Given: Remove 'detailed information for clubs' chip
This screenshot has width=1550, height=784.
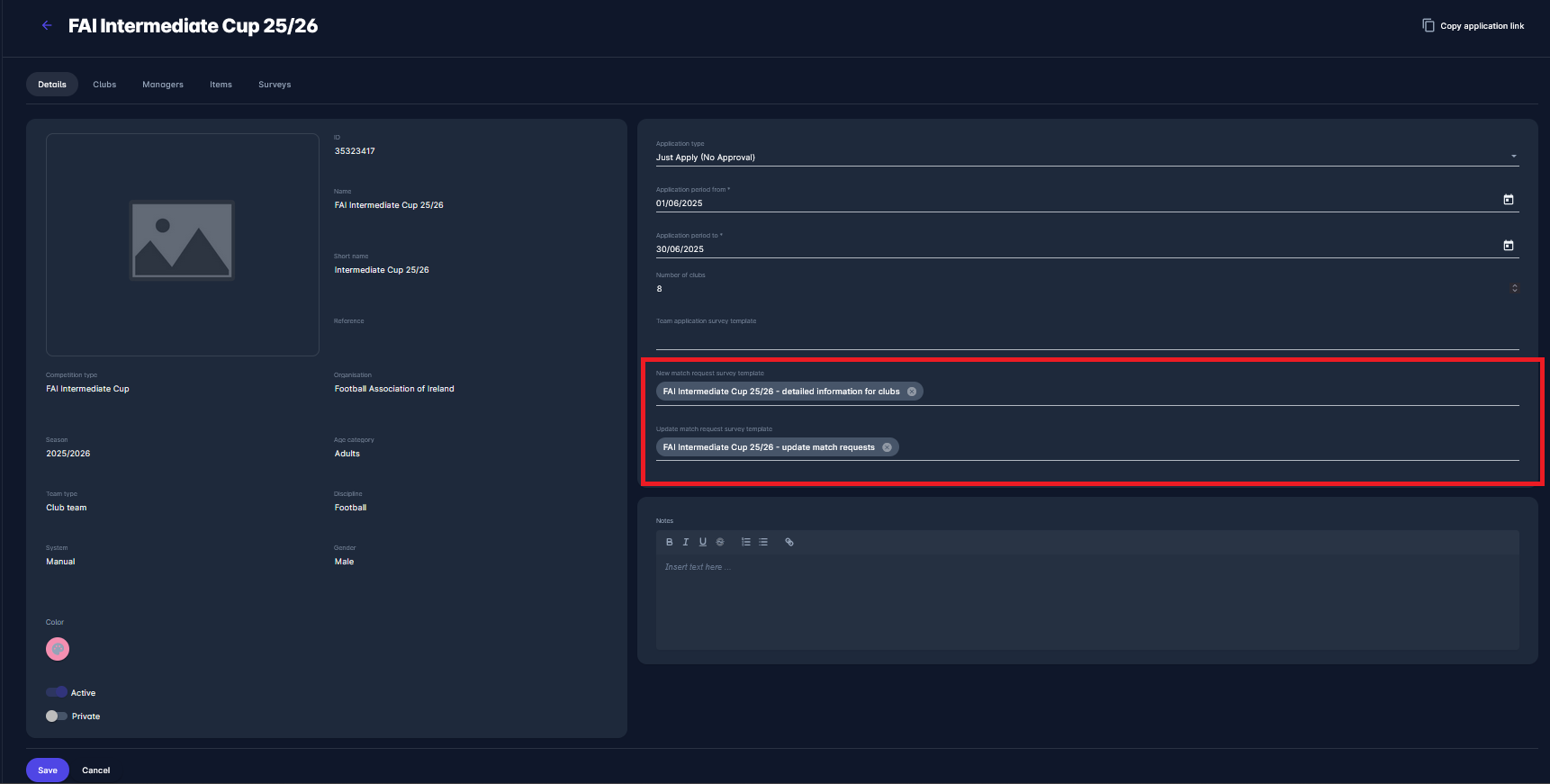Looking at the screenshot, I should coord(912,392).
